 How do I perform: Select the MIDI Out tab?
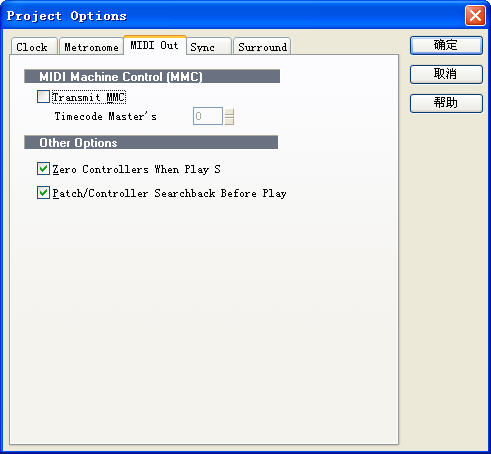(155, 45)
